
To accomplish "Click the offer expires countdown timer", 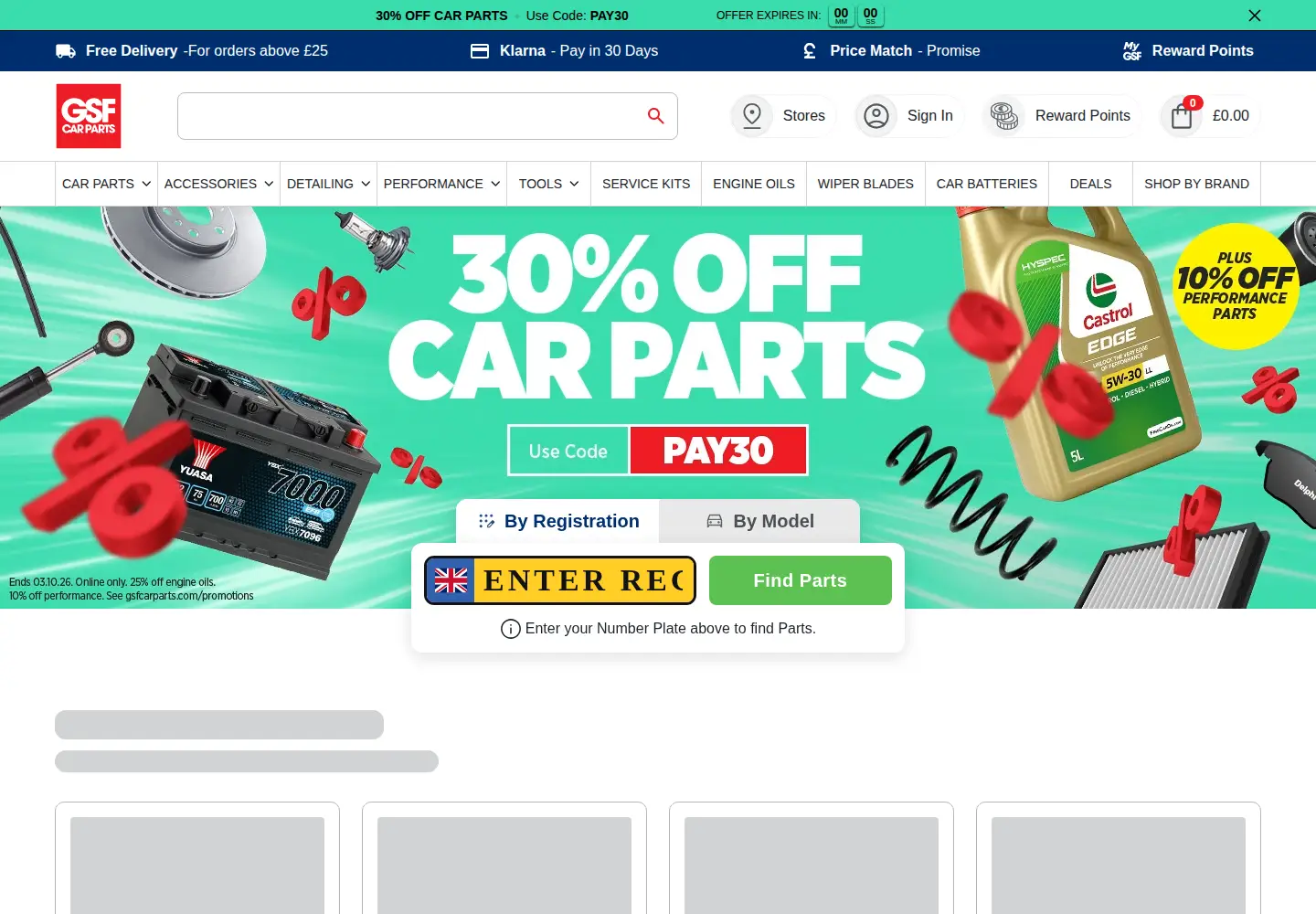I will 856,16.
